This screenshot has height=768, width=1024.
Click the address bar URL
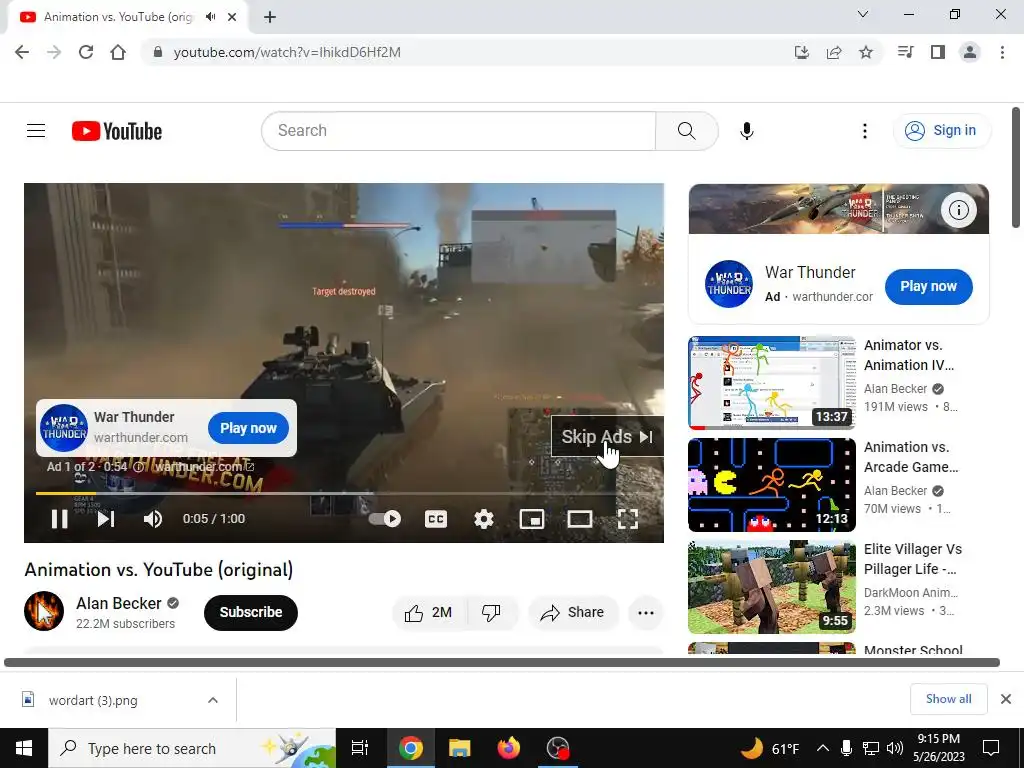click(x=287, y=52)
